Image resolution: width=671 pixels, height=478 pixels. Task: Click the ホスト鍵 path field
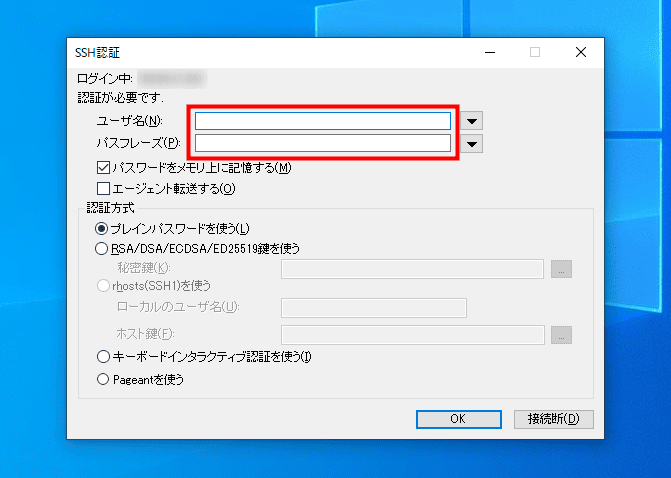click(x=413, y=335)
